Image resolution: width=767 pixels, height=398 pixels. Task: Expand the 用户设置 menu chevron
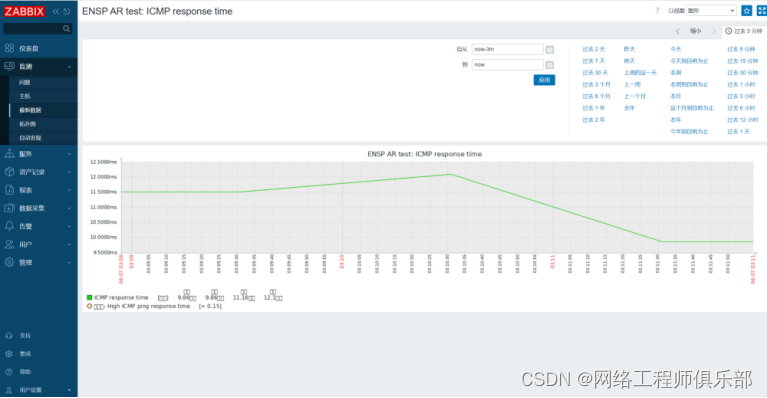pyautogui.click(x=69, y=390)
